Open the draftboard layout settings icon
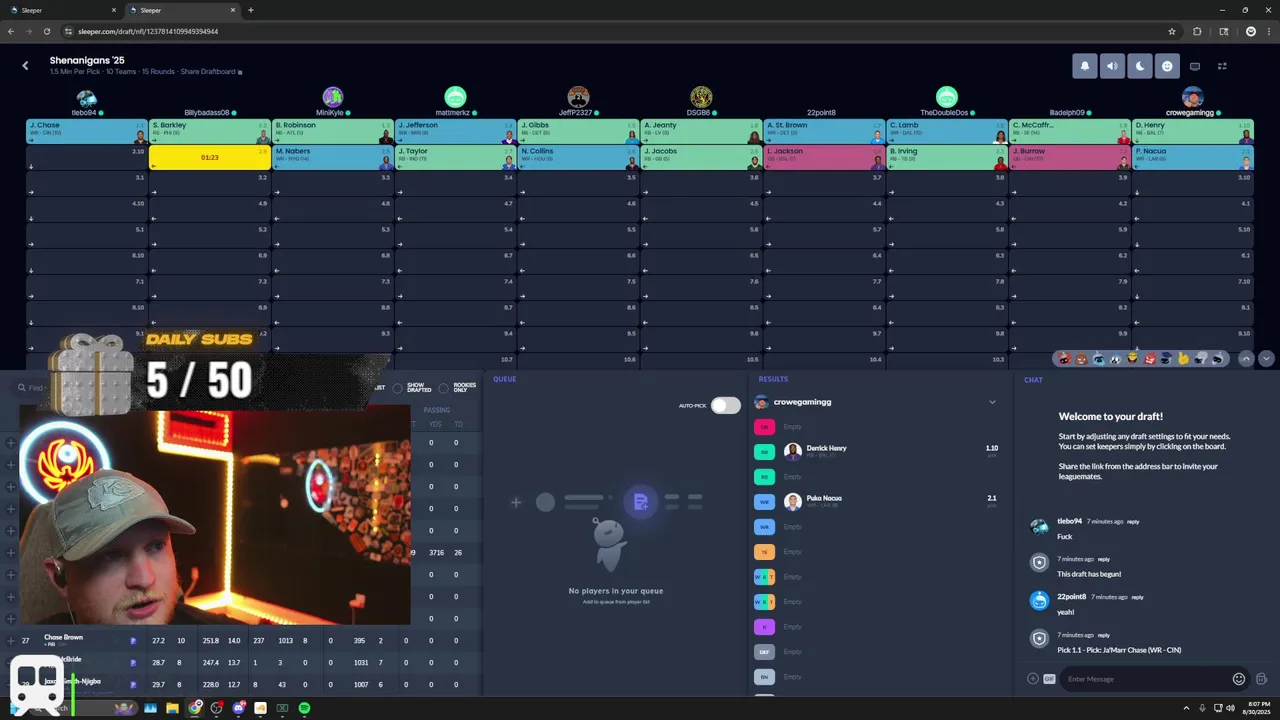 1222,66
